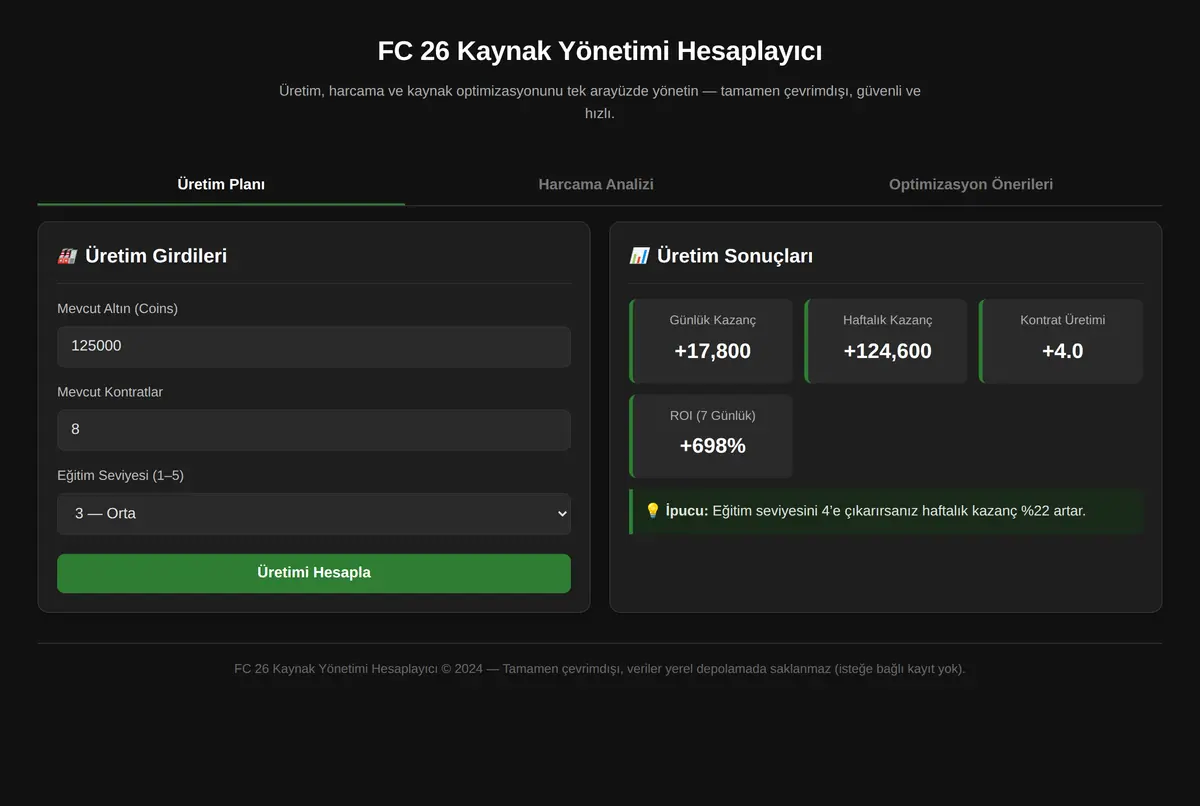This screenshot has width=1200, height=806.
Task: Click the +17,800 daily earnings value
Action: 713,351
